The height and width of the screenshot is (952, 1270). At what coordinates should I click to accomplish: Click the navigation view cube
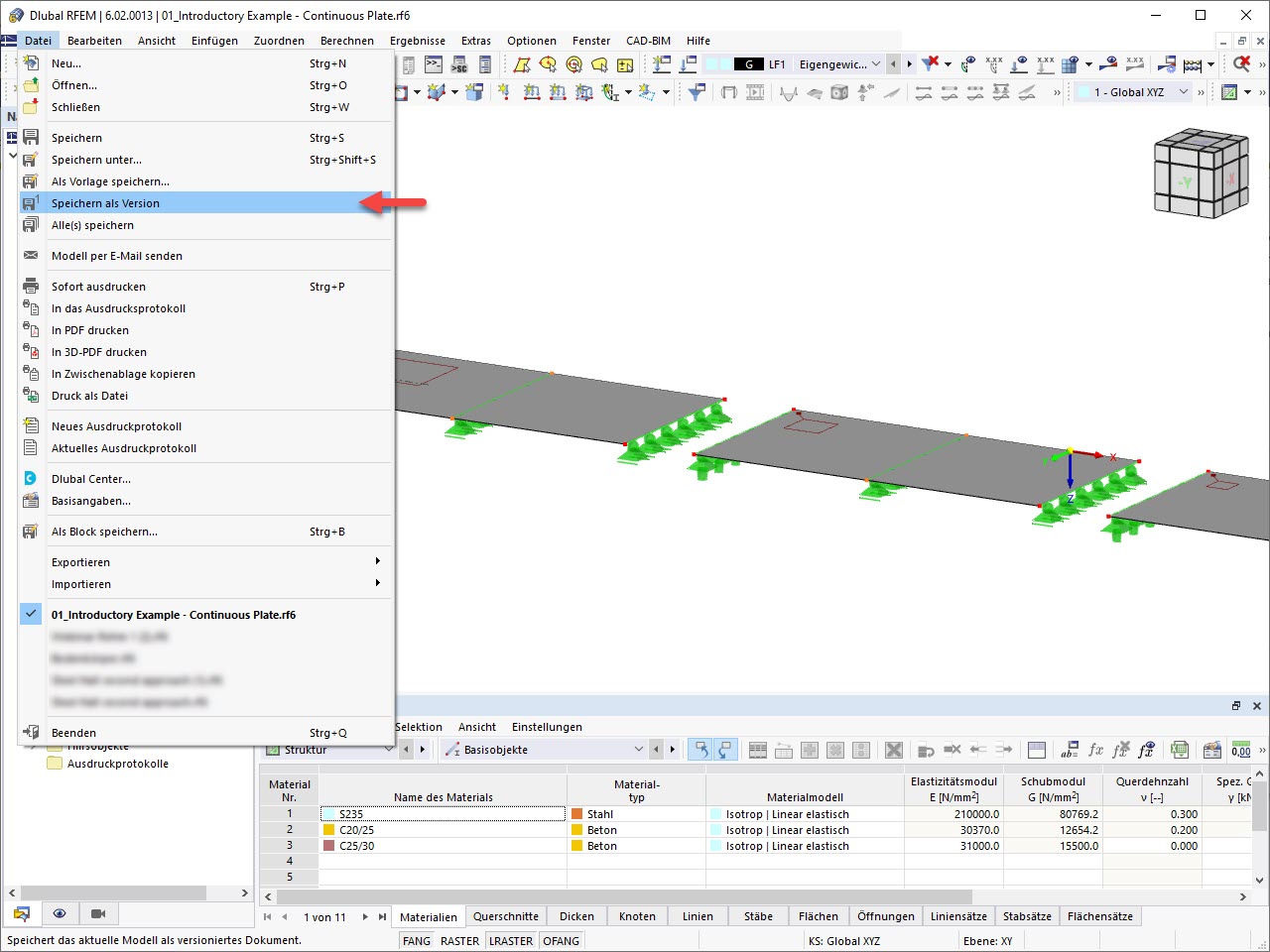(1200, 176)
